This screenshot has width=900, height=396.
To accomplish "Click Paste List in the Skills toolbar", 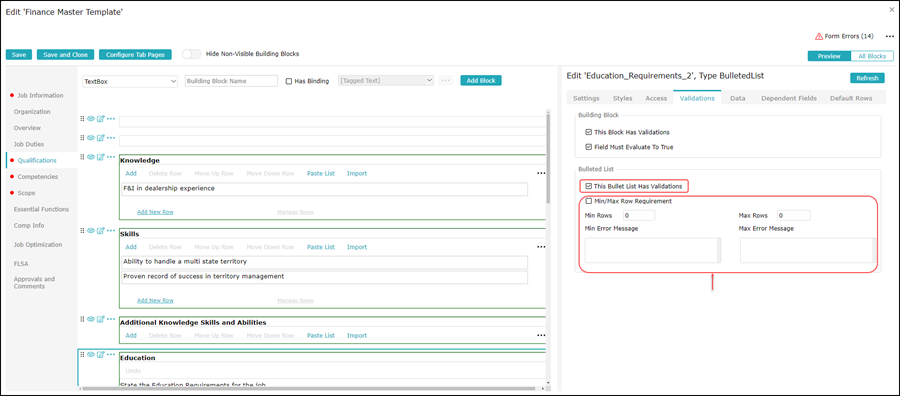I will point(321,247).
